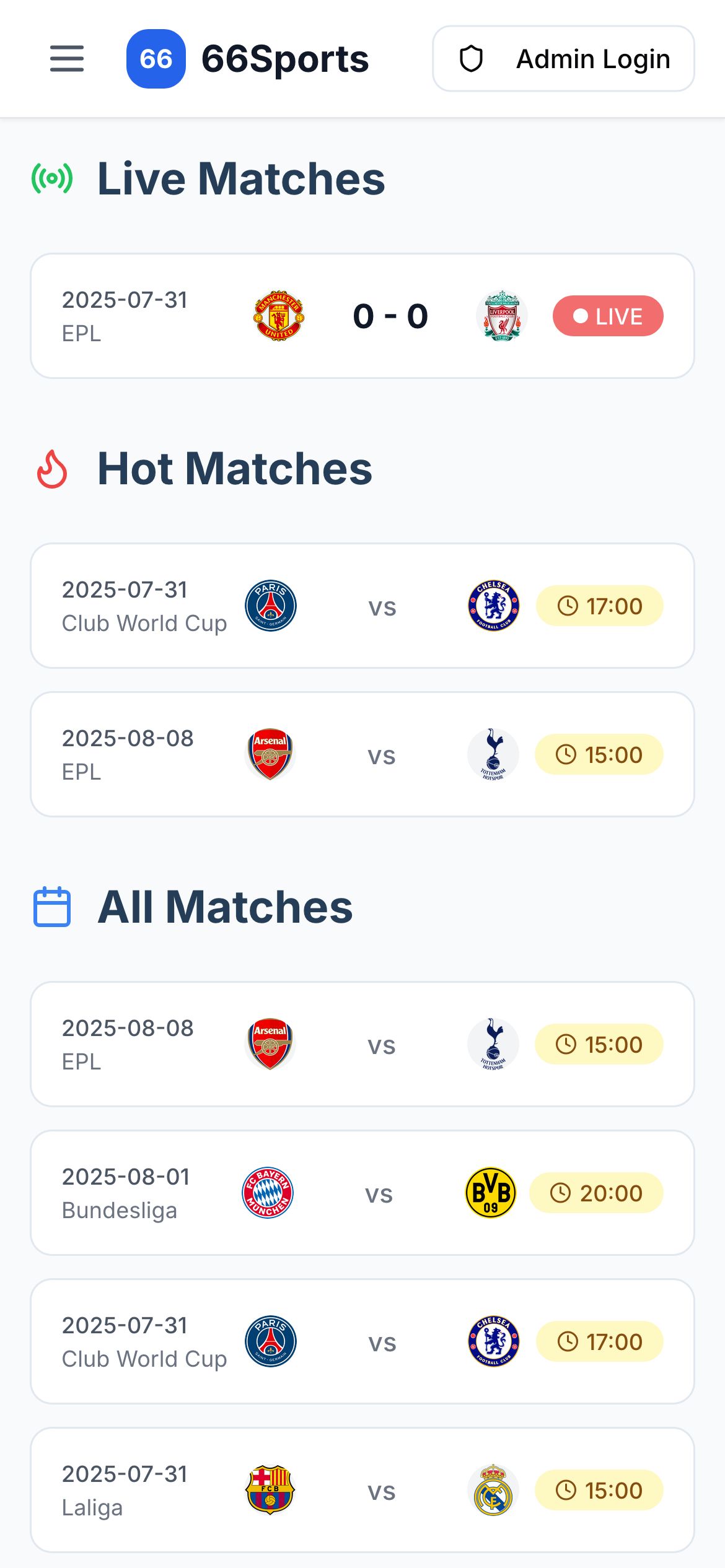
Task: Click the Arsenal crest under Hot Matches
Action: [270, 754]
